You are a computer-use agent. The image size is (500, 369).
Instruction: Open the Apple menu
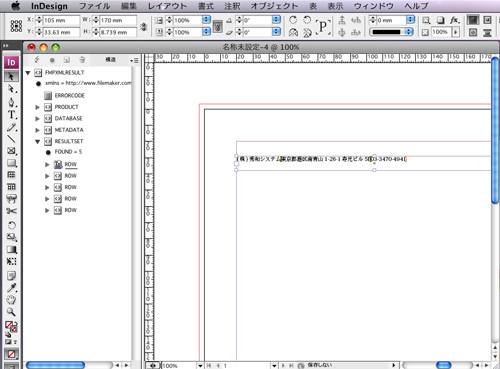coord(16,6)
